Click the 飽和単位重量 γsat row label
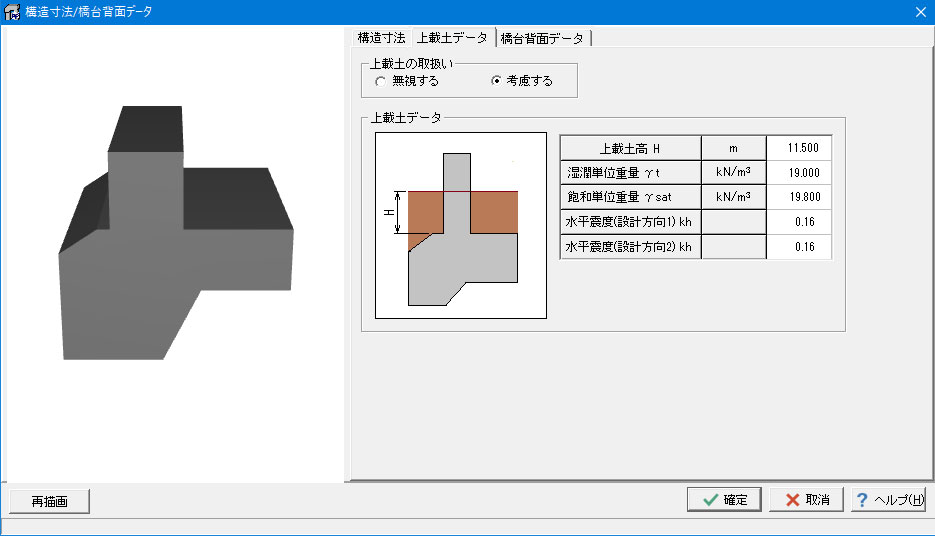935x537 pixels. pyautogui.click(x=630, y=197)
